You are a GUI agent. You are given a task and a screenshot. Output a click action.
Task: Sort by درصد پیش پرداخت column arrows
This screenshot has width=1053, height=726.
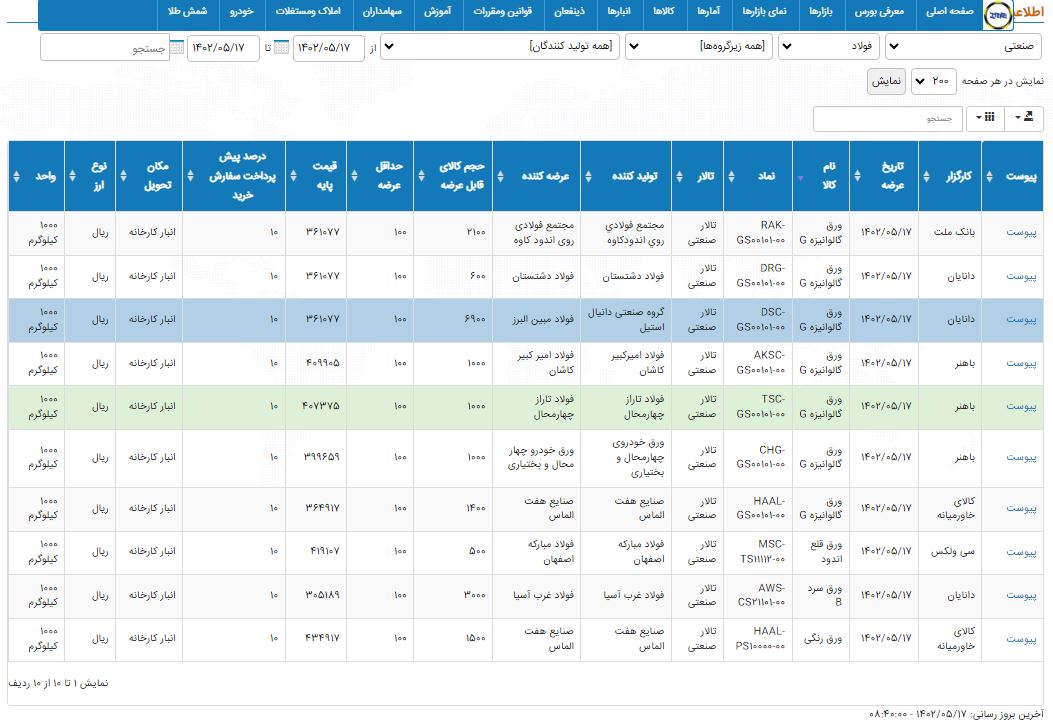(x=191, y=177)
